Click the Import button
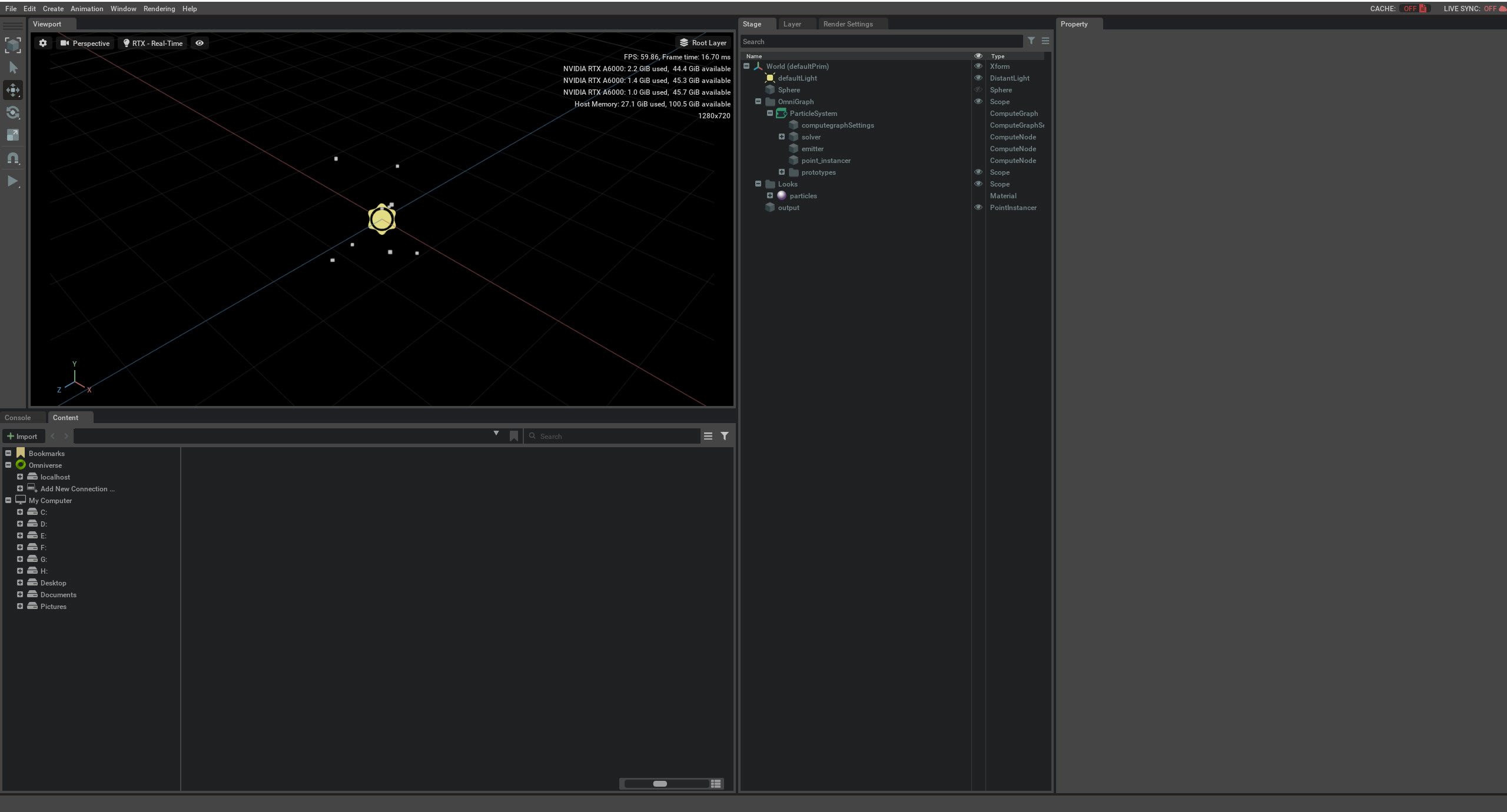This screenshot has height=812, width=1507. (x=22, y=436)
